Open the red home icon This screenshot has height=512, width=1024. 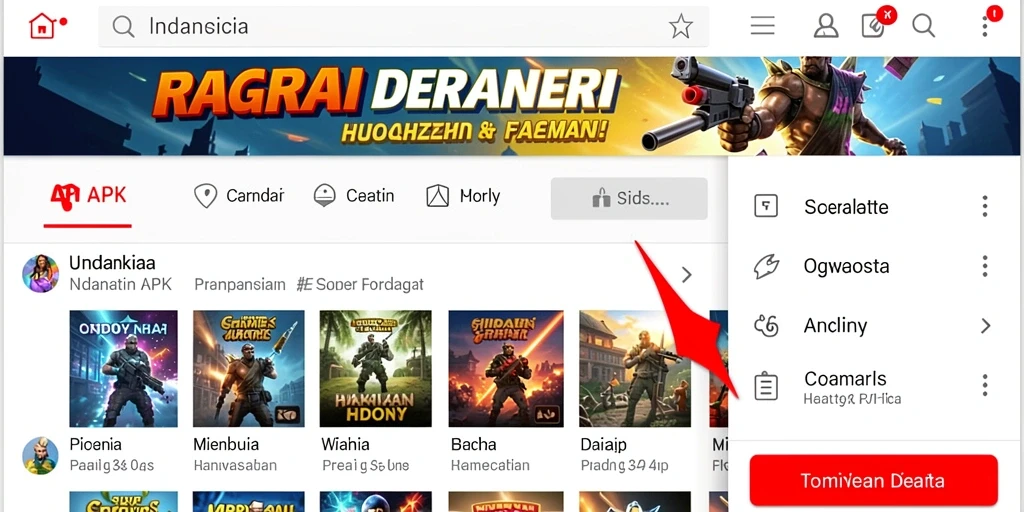41,26
